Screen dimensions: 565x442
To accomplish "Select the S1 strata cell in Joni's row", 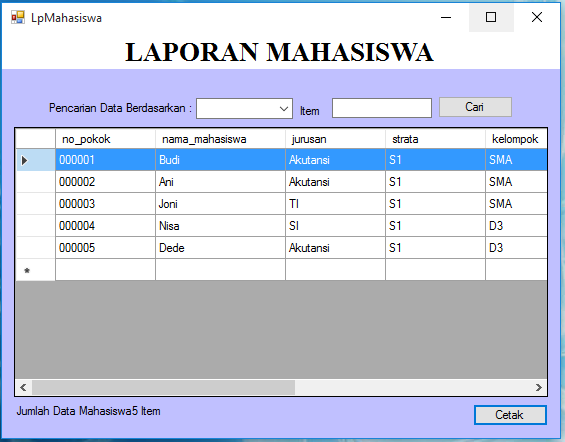I will point(435,204).
